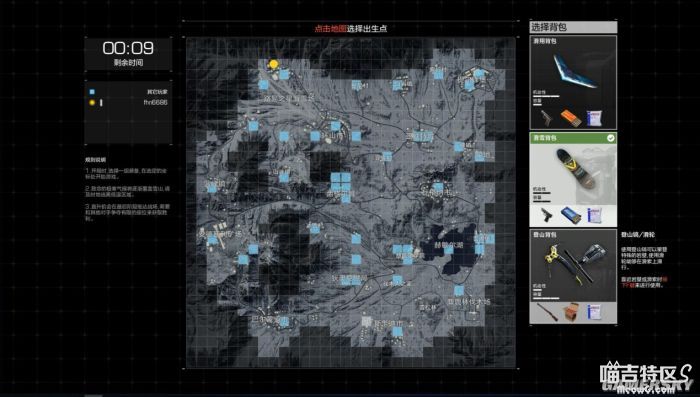Click the pistol icon in the snowboard backpack card
The image size is (700, 397).
[x=547, y=215]
